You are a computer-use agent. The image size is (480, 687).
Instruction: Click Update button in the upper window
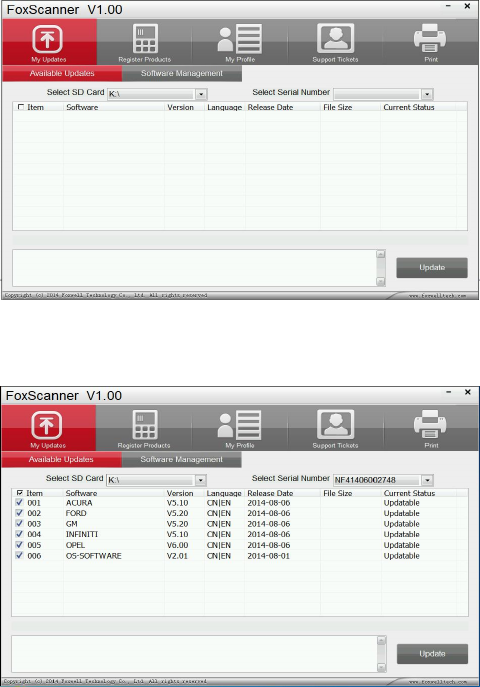point(432,268)
